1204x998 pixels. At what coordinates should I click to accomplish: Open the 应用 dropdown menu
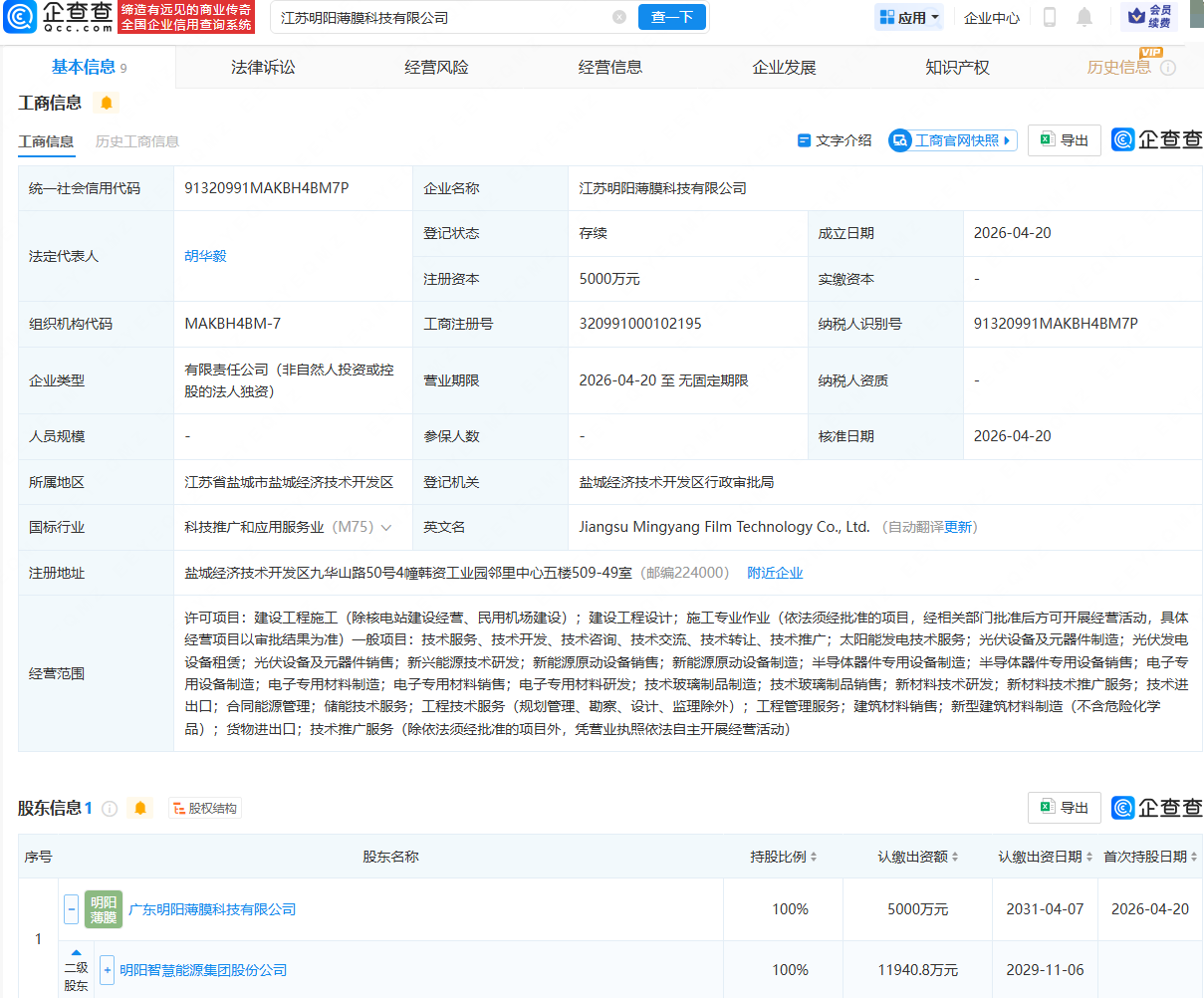pyautogui.click(x=909, y=17)
